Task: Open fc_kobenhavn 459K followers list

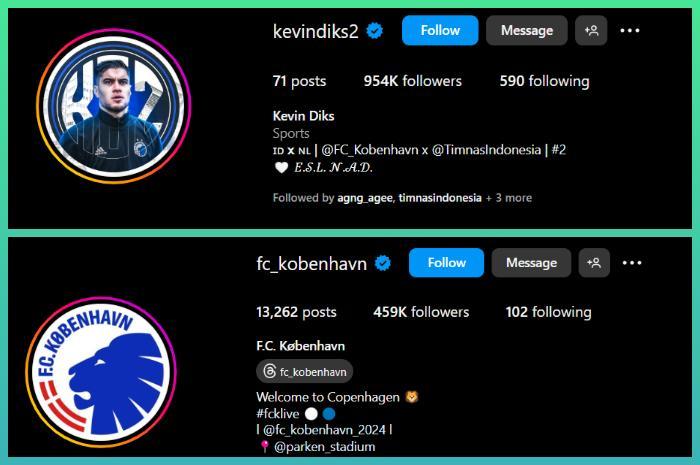Action: [x=421, y=312]
